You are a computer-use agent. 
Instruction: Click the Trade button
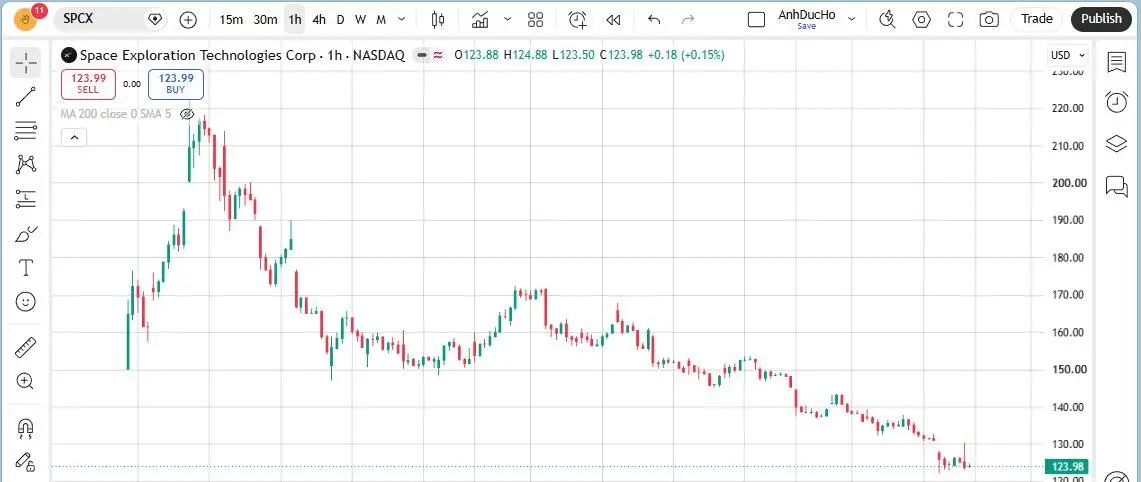pyautogui.click(x=1037, y=19)
